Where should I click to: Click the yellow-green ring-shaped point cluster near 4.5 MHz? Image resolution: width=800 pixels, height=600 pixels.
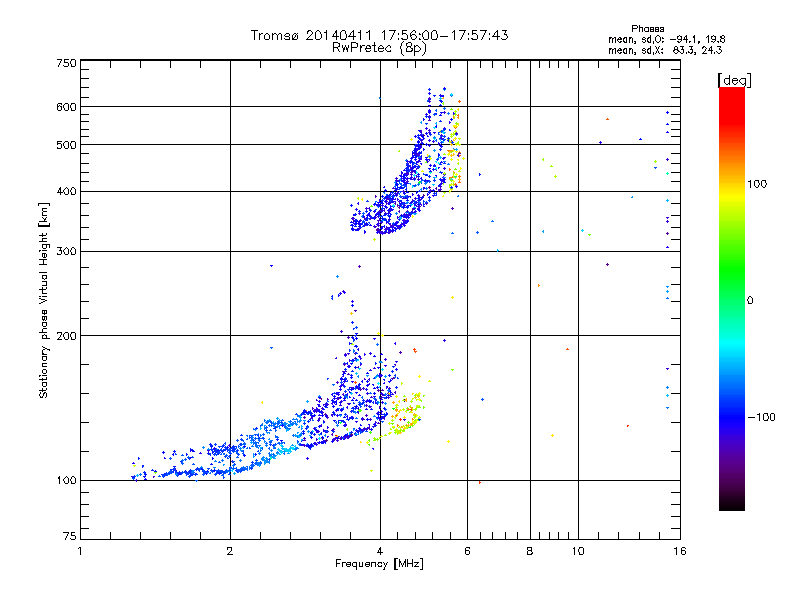(x=406, y=414)
